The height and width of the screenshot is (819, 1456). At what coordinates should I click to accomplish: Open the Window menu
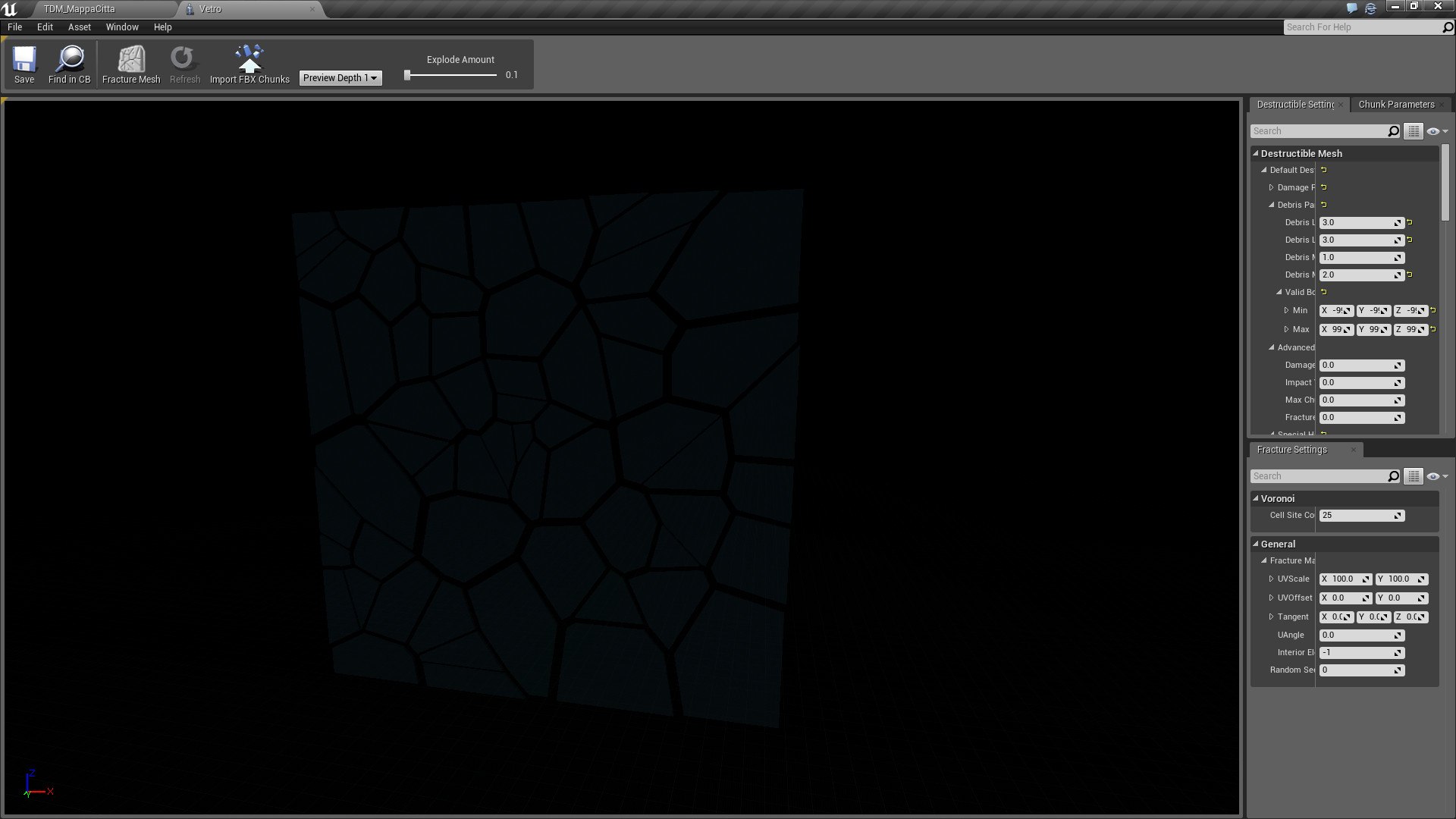122,27
